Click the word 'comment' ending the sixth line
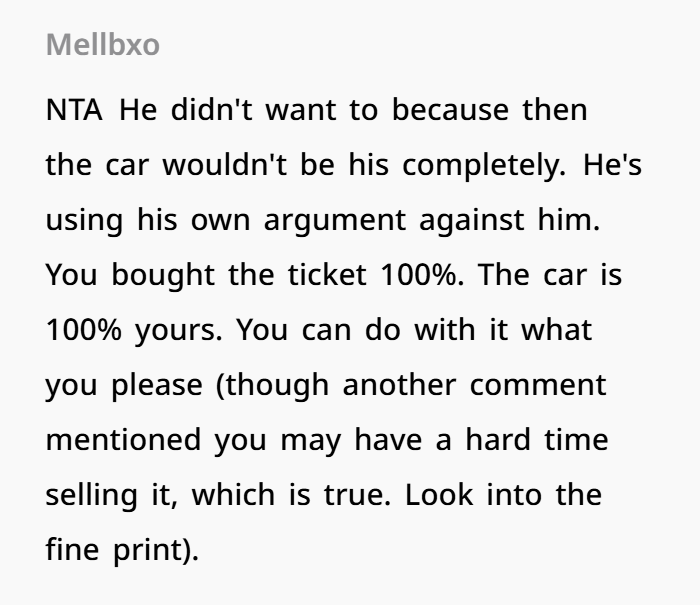 coord(538,385)
